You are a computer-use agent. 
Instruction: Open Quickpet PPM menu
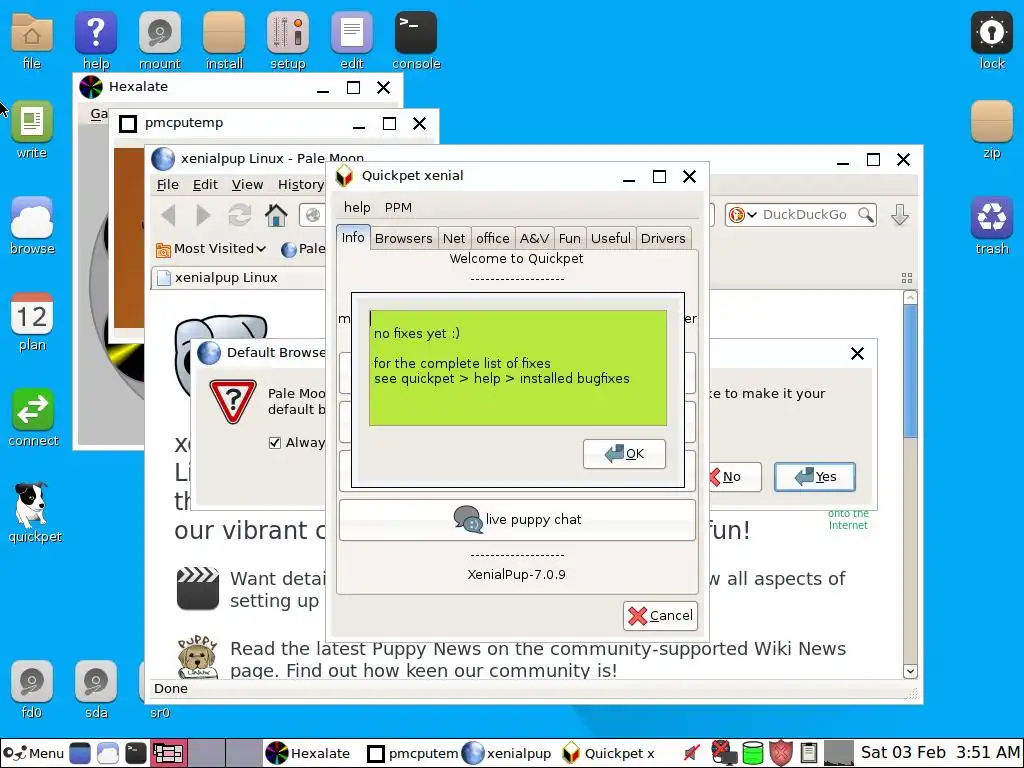coord(398,208)
